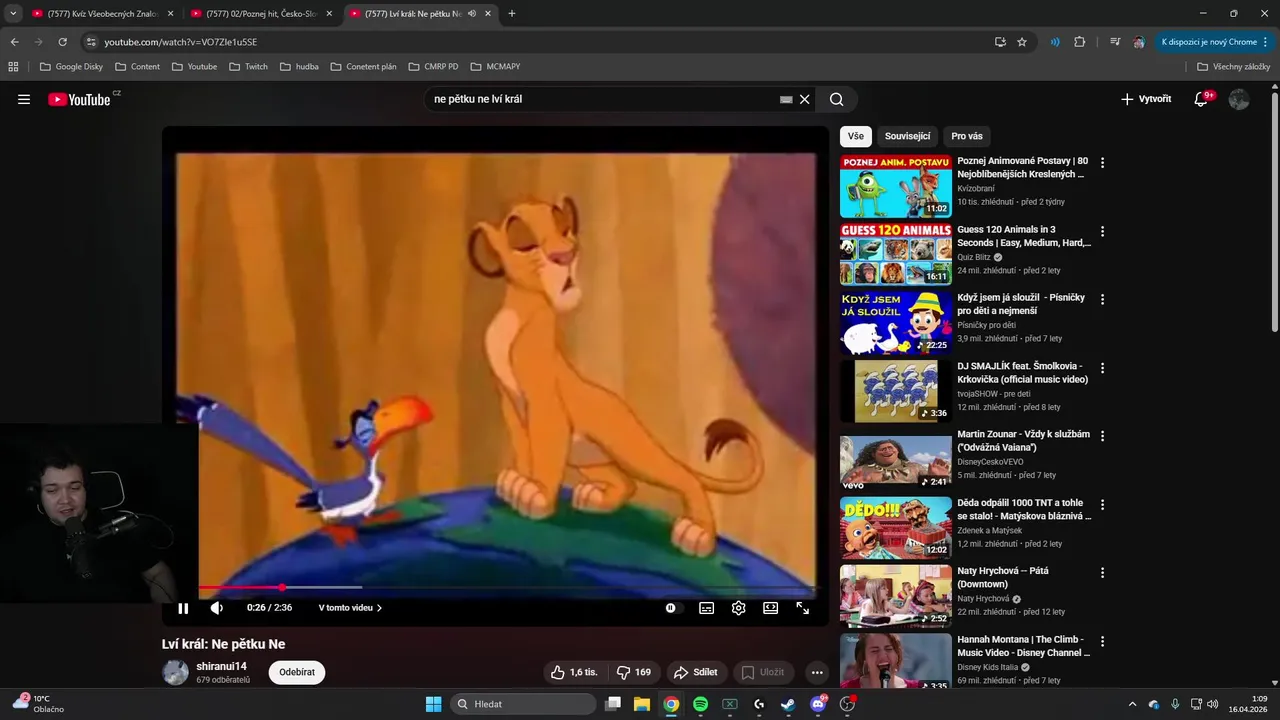Select the 'Související' filter chip

(x=907, y=136)
